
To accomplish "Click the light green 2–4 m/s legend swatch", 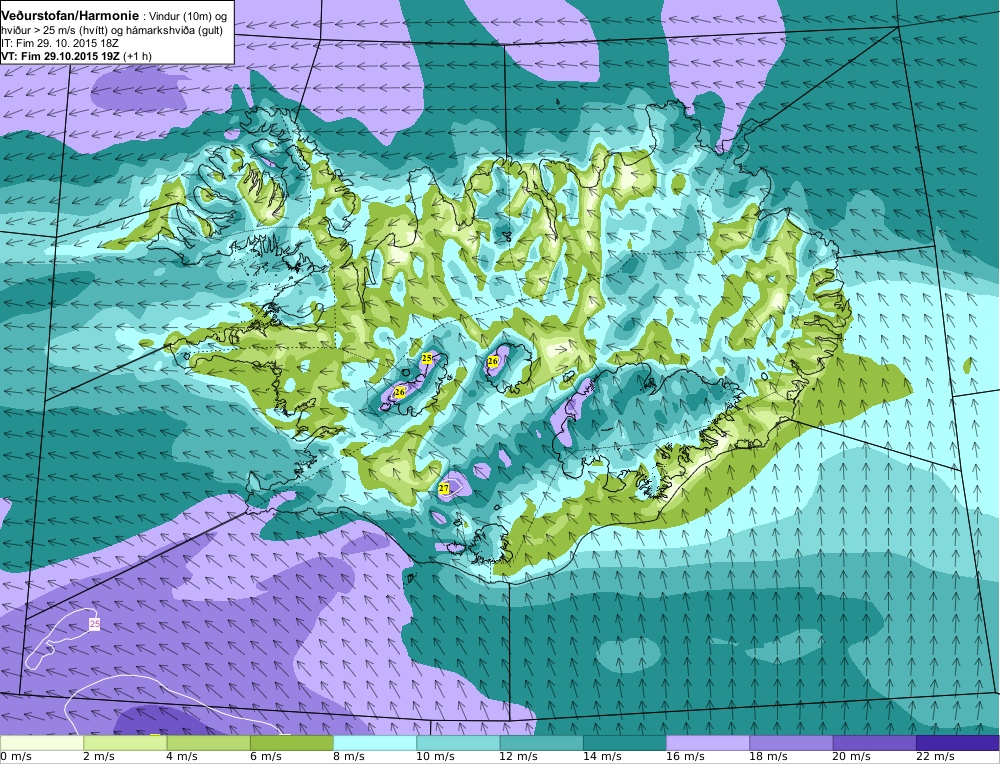I will click(125, 743).
